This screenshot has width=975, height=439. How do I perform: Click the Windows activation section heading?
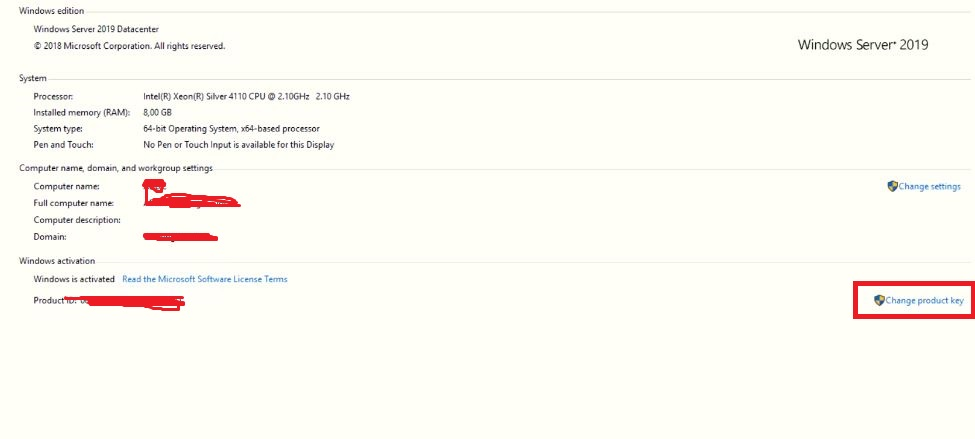[x=57, y=261]
